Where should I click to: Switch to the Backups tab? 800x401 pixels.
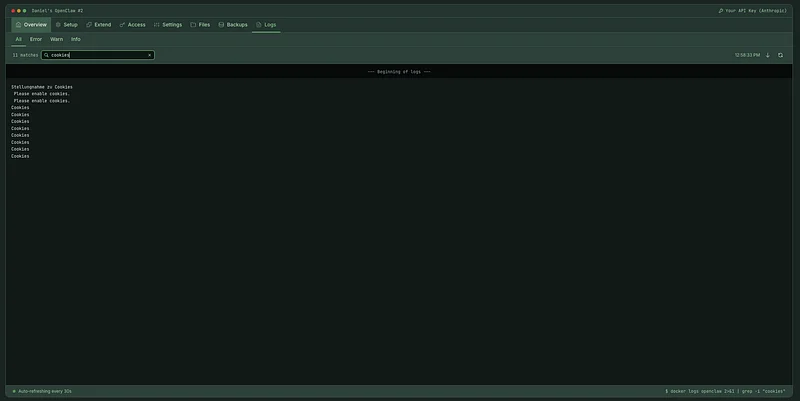pyautogui.click(x=233, y=24)
